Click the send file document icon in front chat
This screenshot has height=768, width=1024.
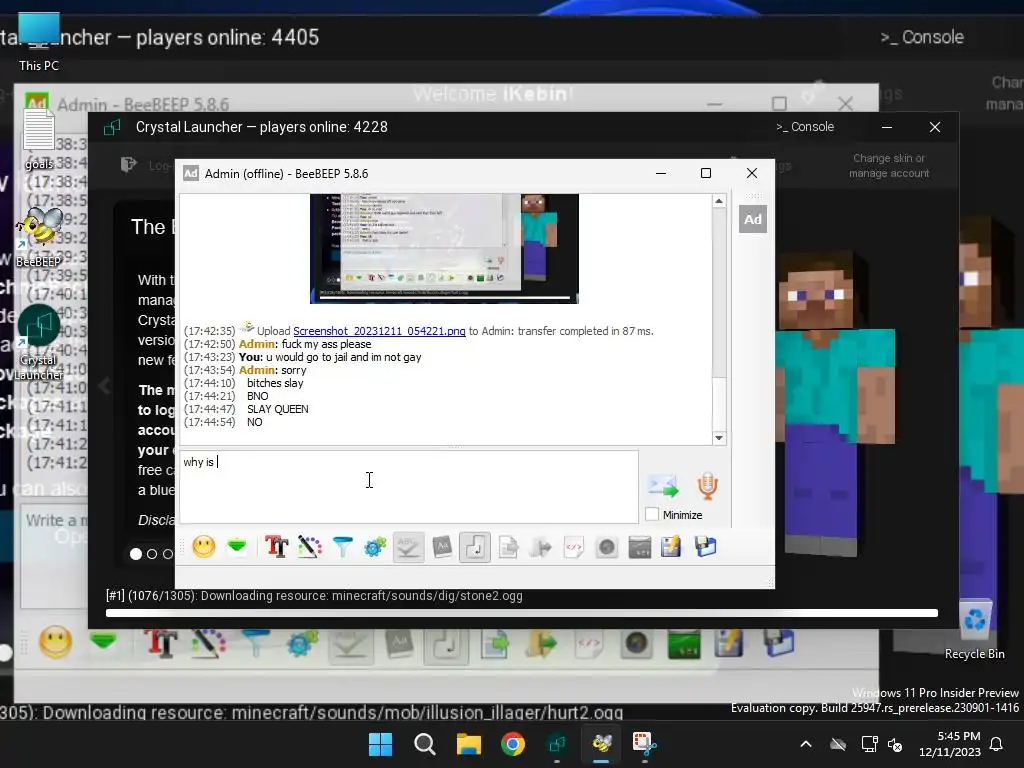507,547
